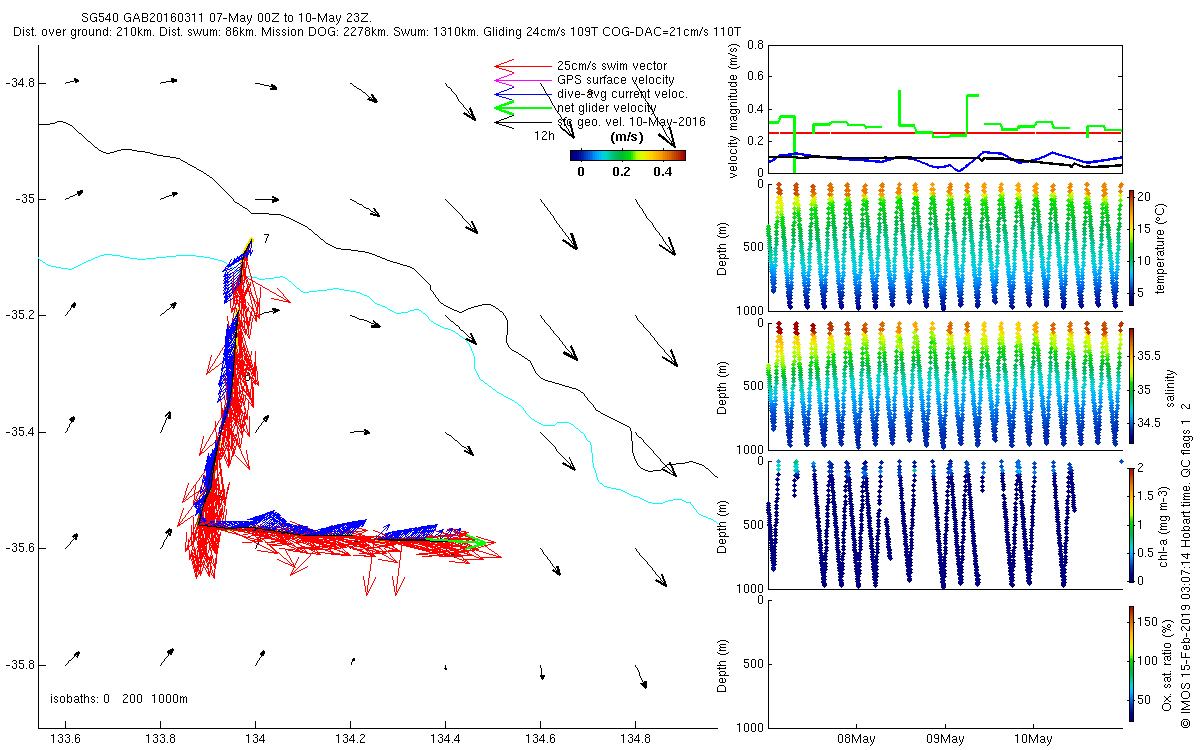Click the magenta GPS surface velocity arrow

(x=523, y=80)
